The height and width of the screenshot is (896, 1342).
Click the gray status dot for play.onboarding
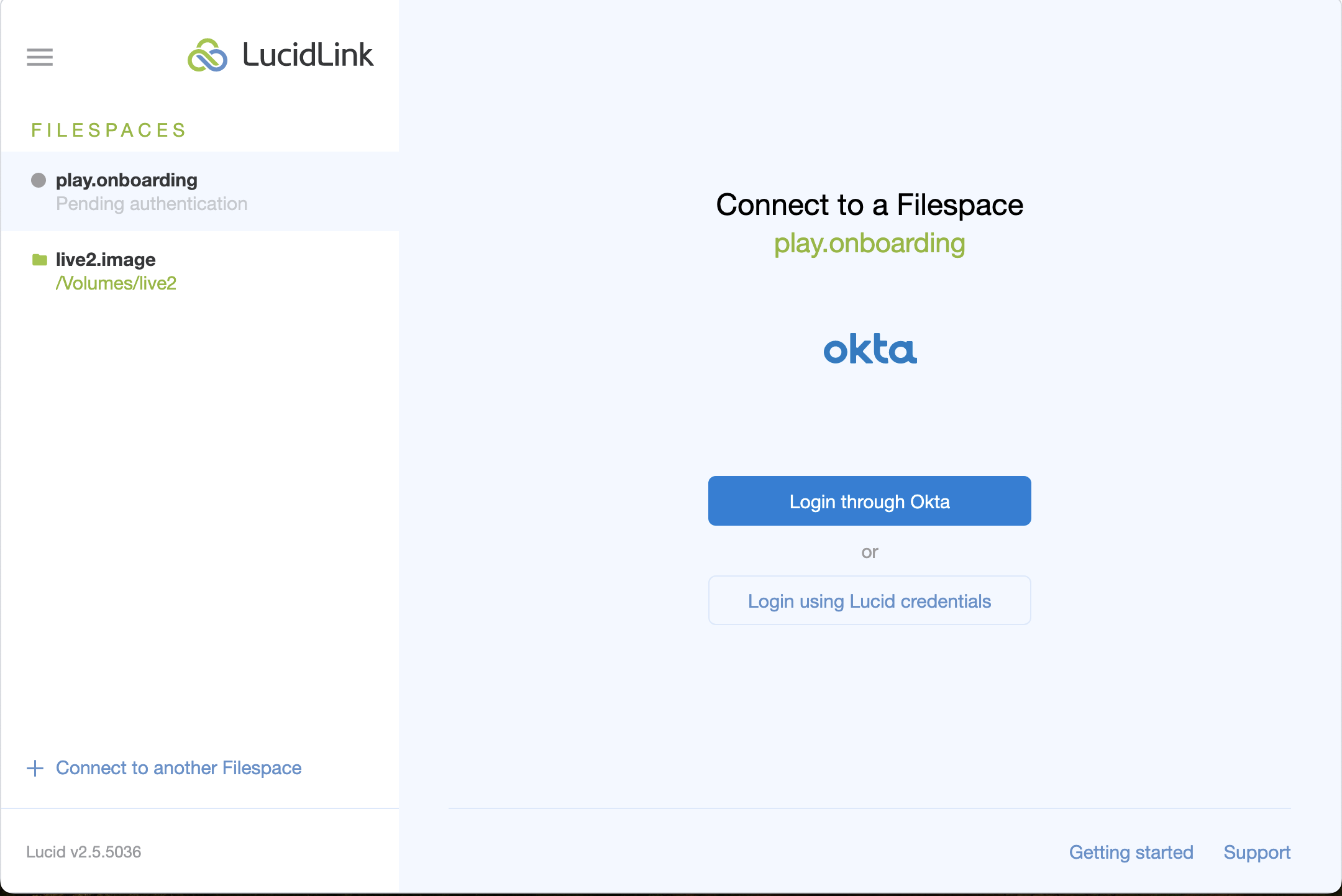39,180
